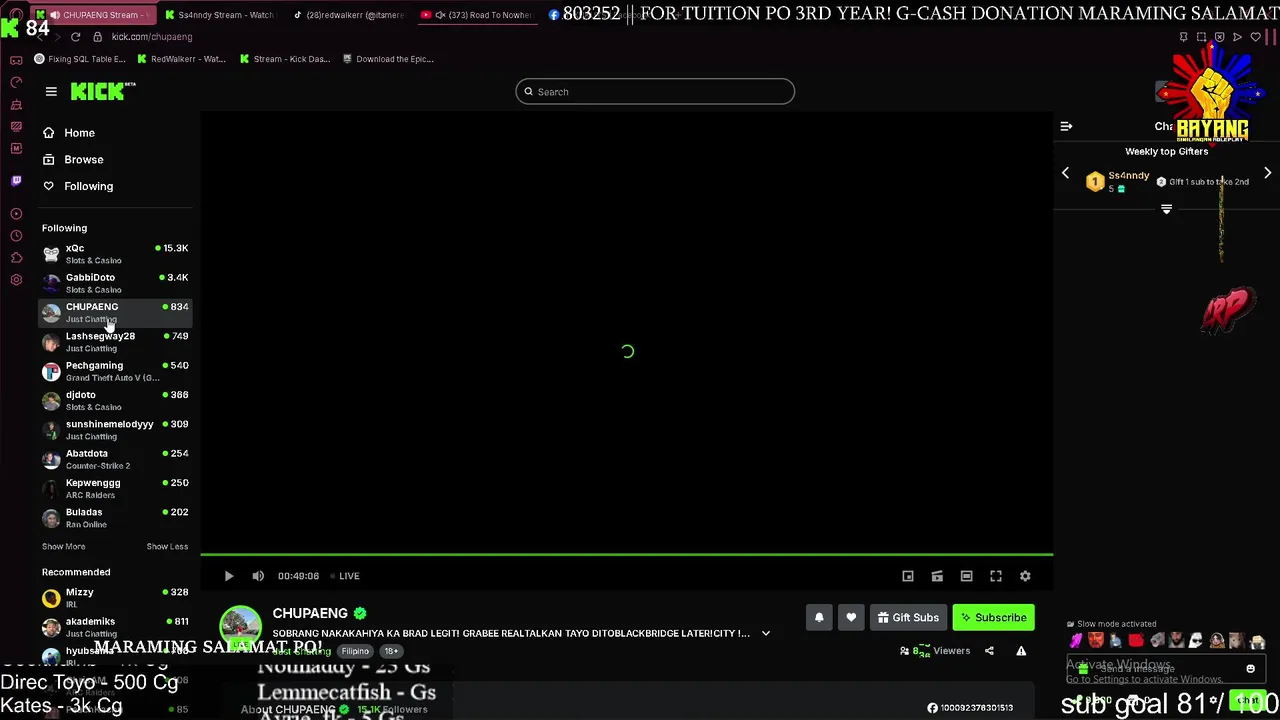Open Mizzy in Recommended channels
The width and height of the screenshot is (1280, 720).
pyautogui.click(x=115, y=598)
